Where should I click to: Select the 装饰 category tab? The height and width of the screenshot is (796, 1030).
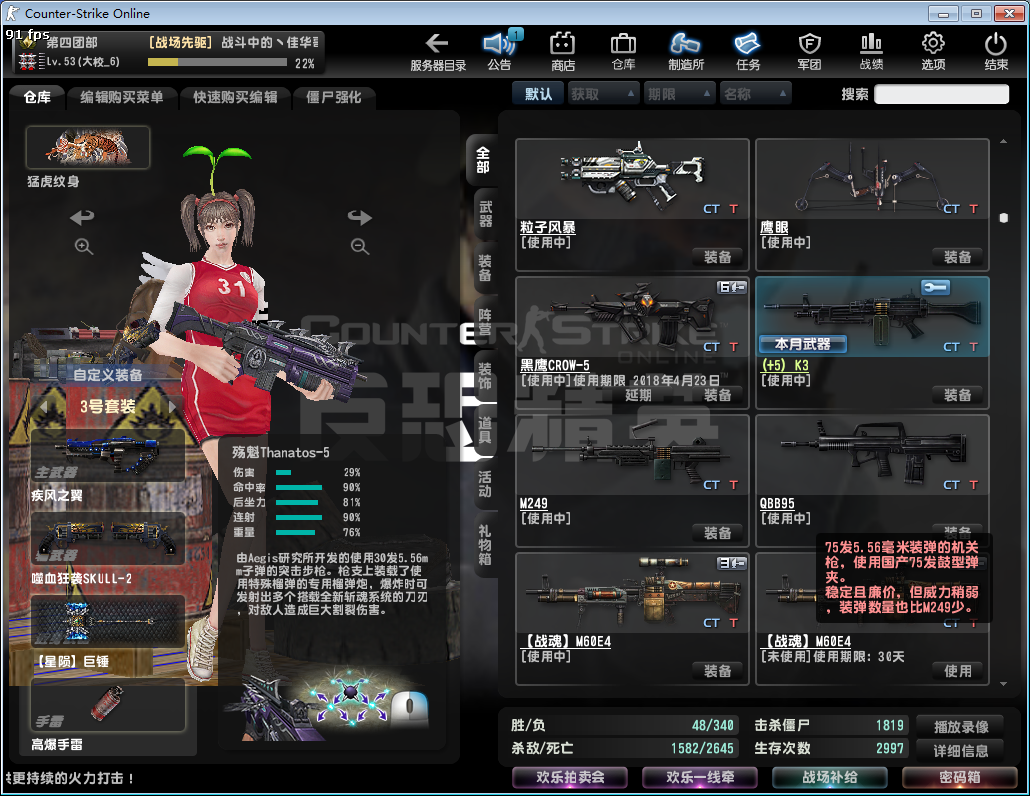click(x=485, y=376)
